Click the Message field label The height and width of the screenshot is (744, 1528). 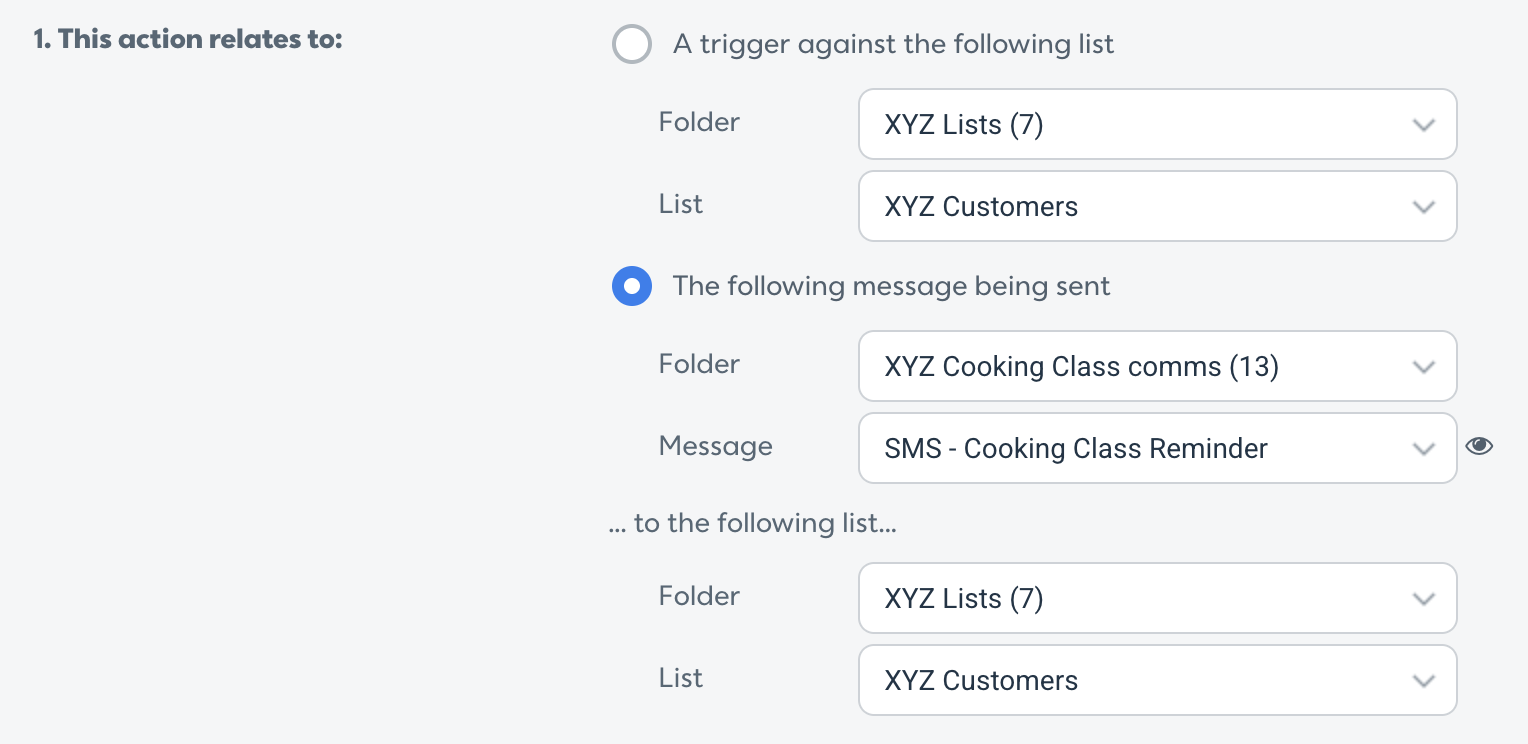(x=715, y=446)
